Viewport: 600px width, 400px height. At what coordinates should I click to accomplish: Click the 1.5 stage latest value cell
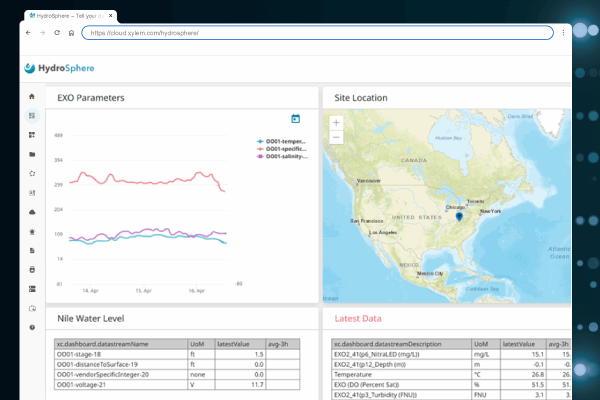pos(240,354)
